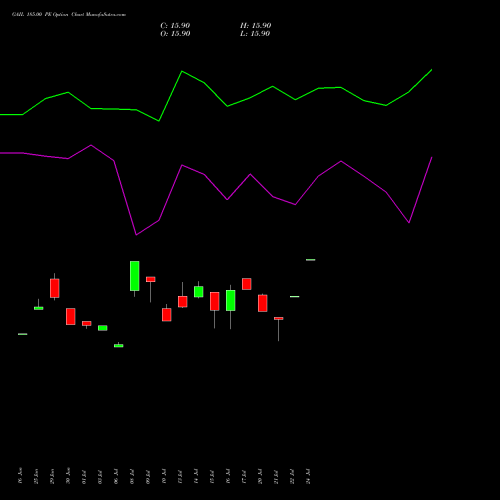Viewport: 500px width, 500px height.
Task: Click the green line's peak above 11 Jul
Action: 182,71
